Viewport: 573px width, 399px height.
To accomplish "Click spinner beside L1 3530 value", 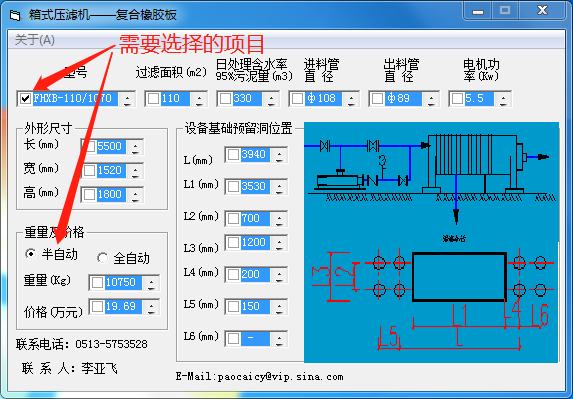I will pyautogui.click(x=279, y=187).
